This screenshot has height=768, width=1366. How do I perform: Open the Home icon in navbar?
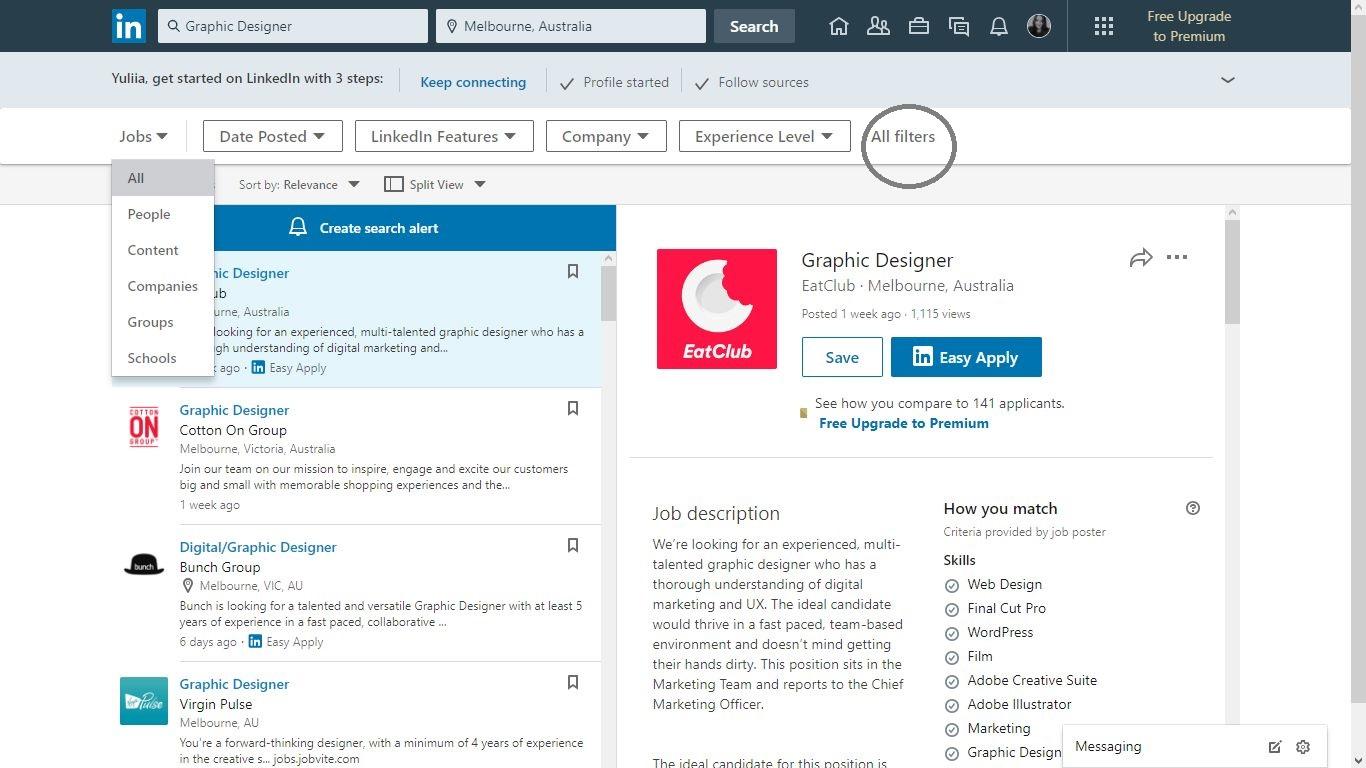pyautogui.click(x=839, y=27)
